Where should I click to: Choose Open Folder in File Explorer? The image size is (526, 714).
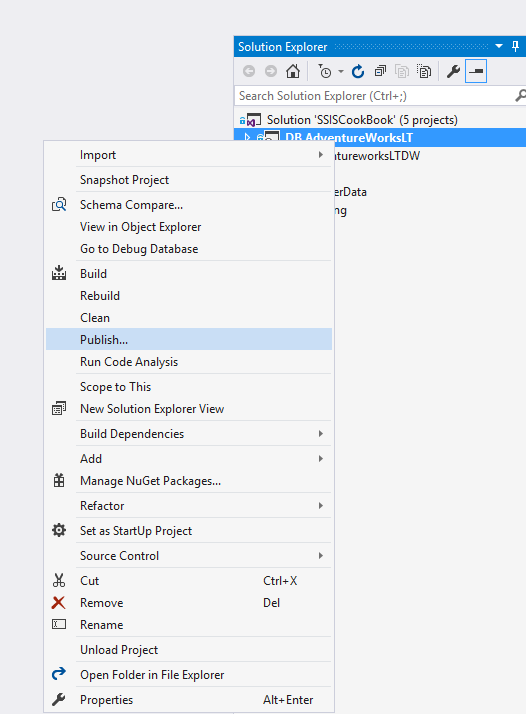tap(189, 675)
